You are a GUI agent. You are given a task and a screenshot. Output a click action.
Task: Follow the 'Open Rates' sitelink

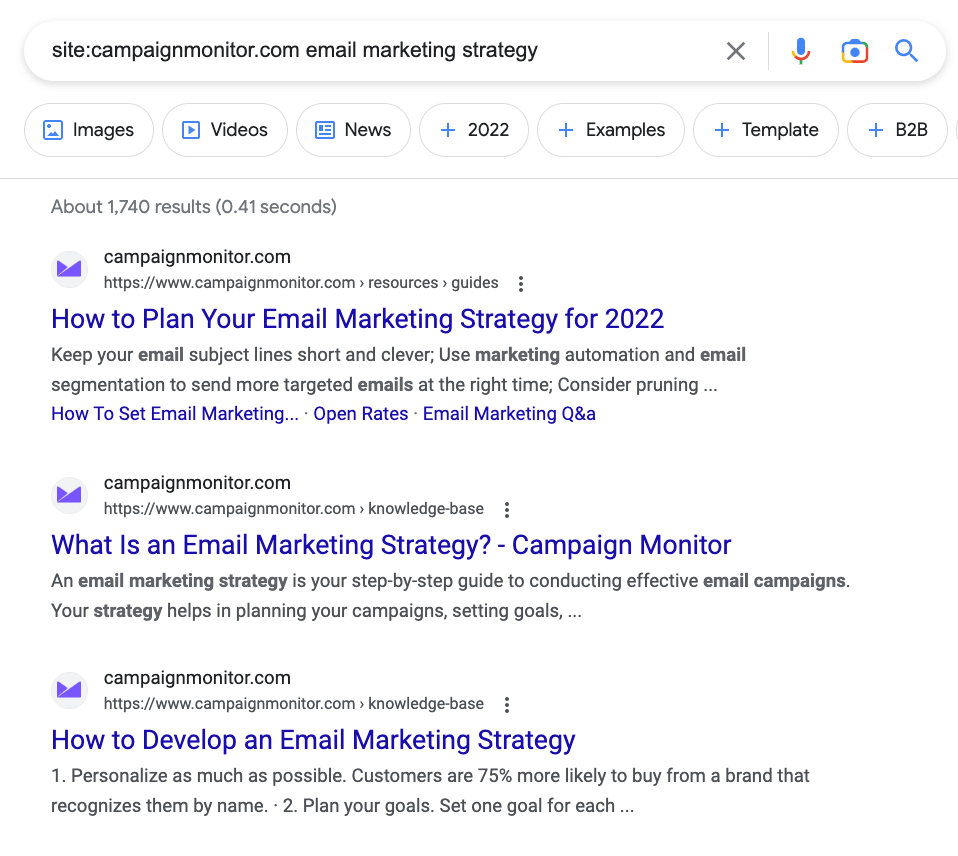(x=360, y=414)
